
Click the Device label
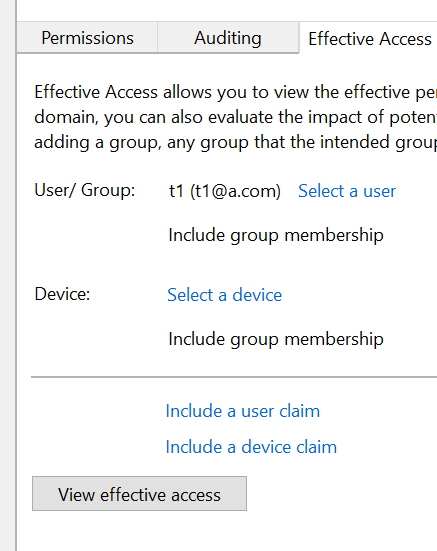tap(63, 294)
